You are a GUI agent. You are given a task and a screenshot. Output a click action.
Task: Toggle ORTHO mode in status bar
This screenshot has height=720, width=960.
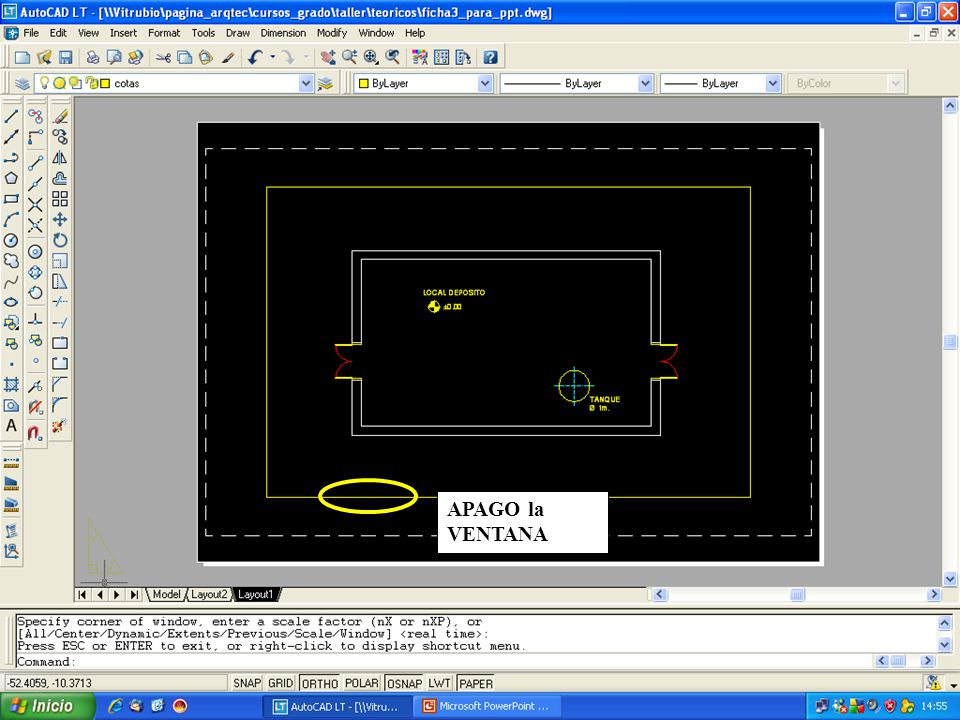(319, 683)
